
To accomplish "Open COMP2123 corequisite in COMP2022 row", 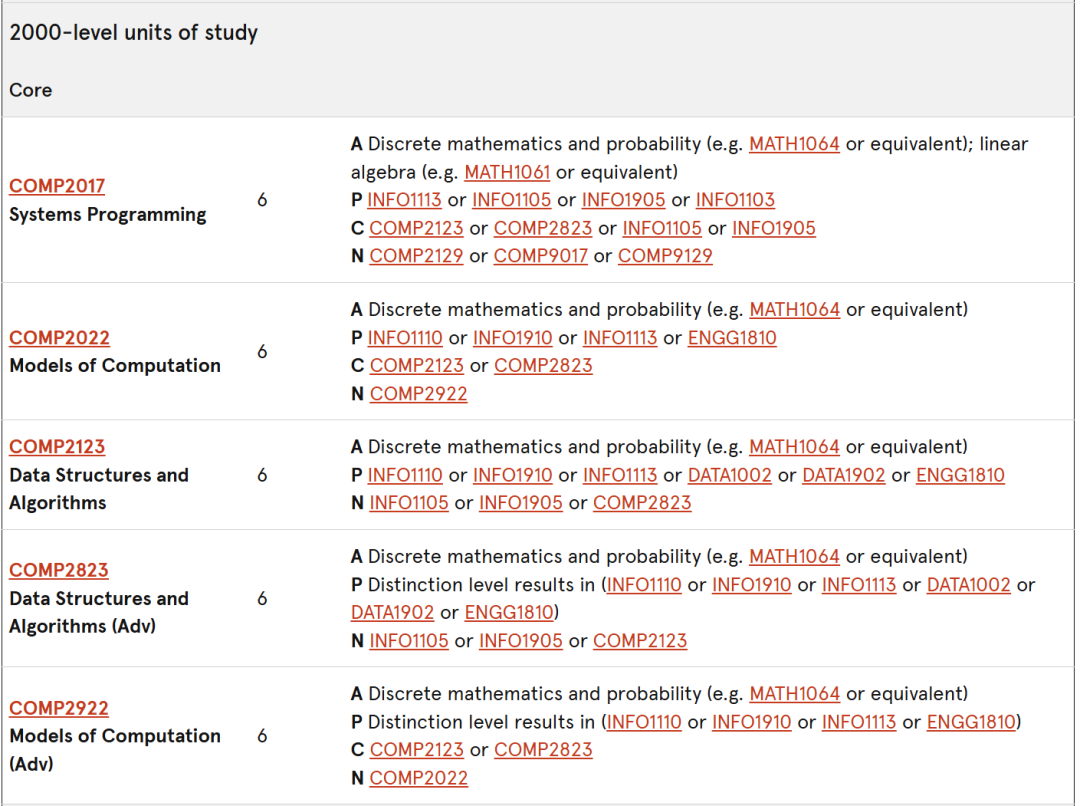I will point(417,366).
